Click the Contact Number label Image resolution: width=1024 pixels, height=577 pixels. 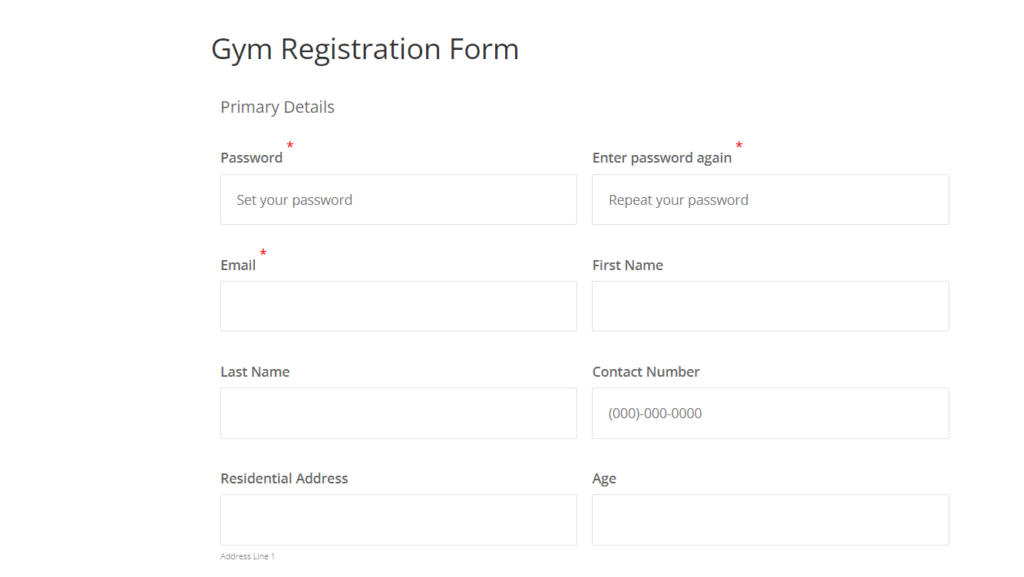click(x=645, y=371)
